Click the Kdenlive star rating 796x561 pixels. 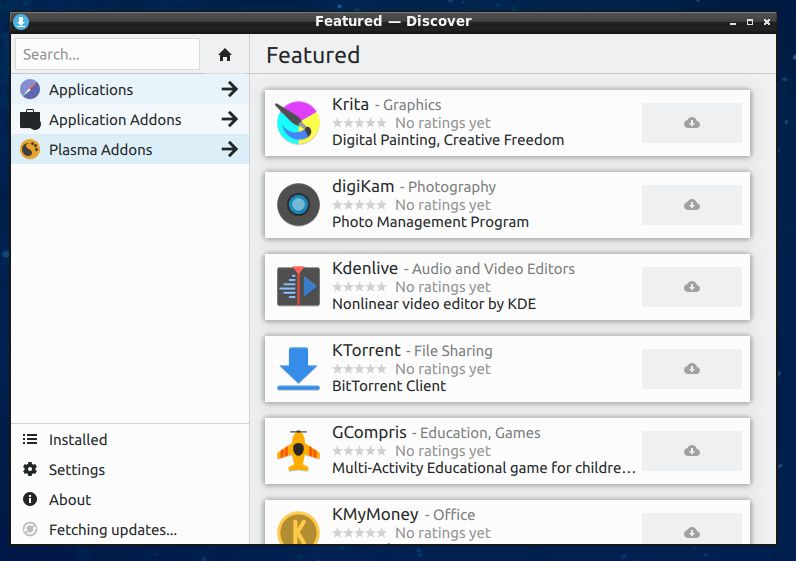tap(359, 287)
